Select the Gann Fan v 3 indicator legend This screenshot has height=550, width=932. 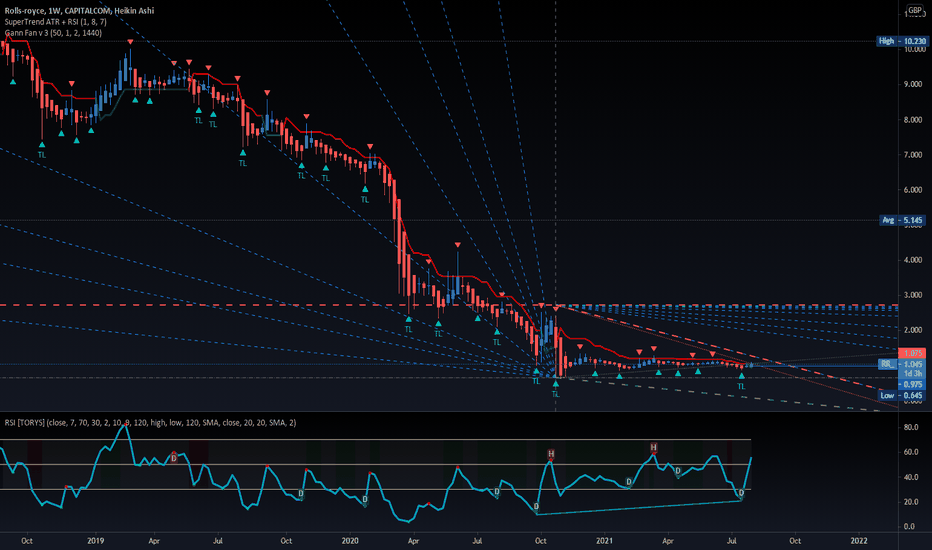(x=53, y=33)
